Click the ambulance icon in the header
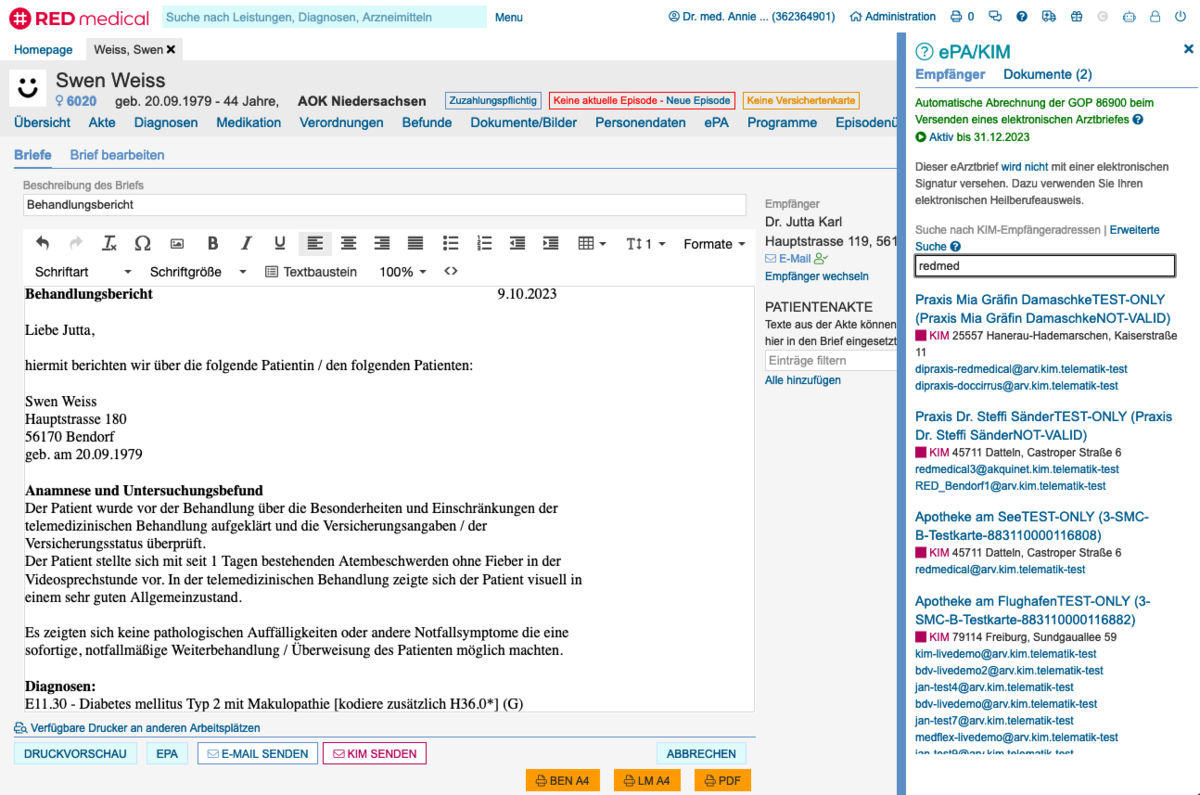This screenshot has height=795, width=1200. (1049, 17)
